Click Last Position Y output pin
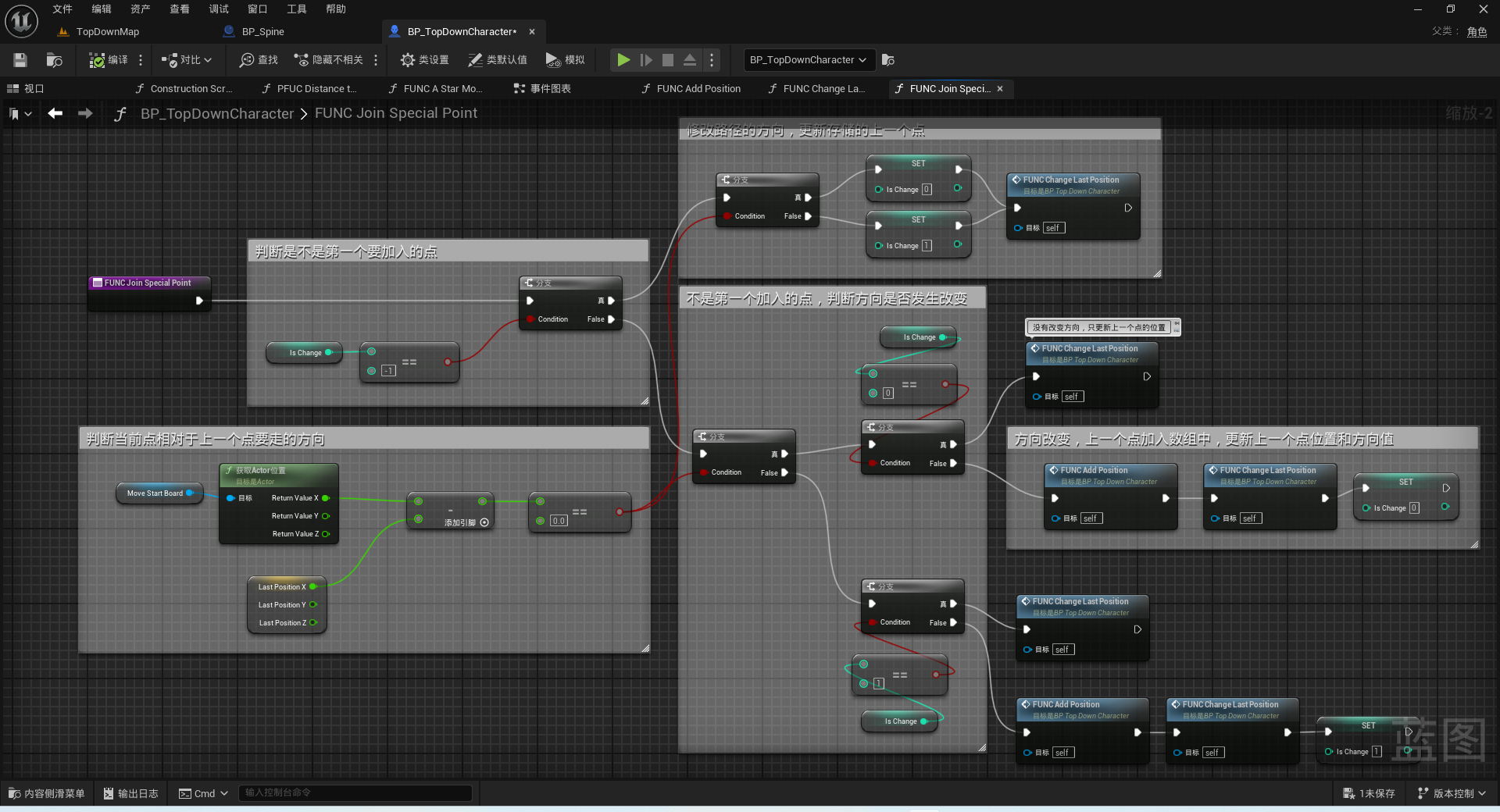Screen dimensions: 1500x812 click(313, 604)
